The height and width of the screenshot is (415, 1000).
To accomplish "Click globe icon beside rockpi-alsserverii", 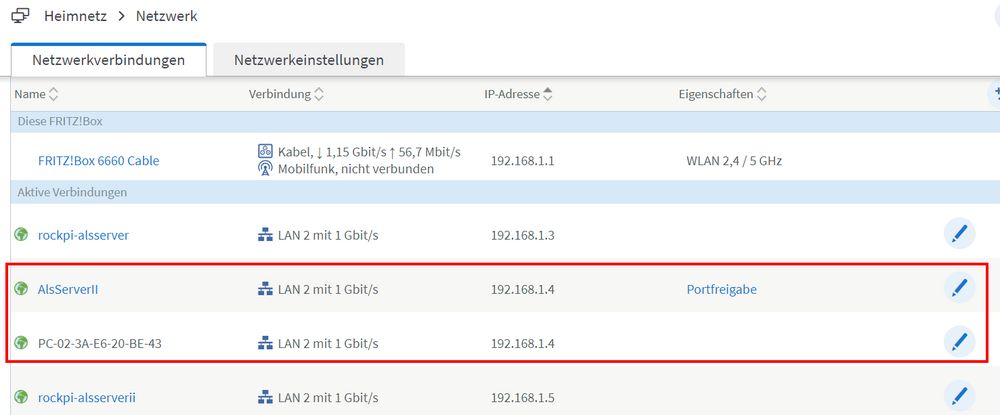I will pyautogui.click(x=22, y=397).
